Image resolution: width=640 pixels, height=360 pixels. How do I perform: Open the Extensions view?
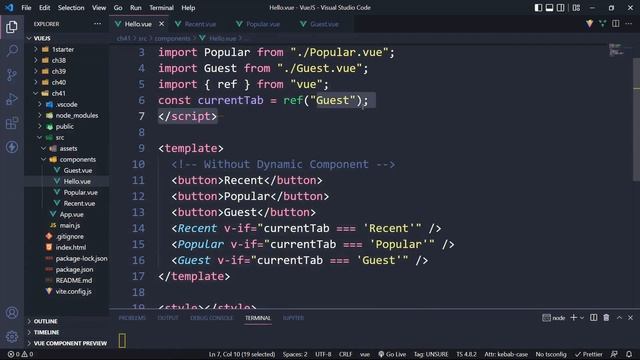pos(12,123)
